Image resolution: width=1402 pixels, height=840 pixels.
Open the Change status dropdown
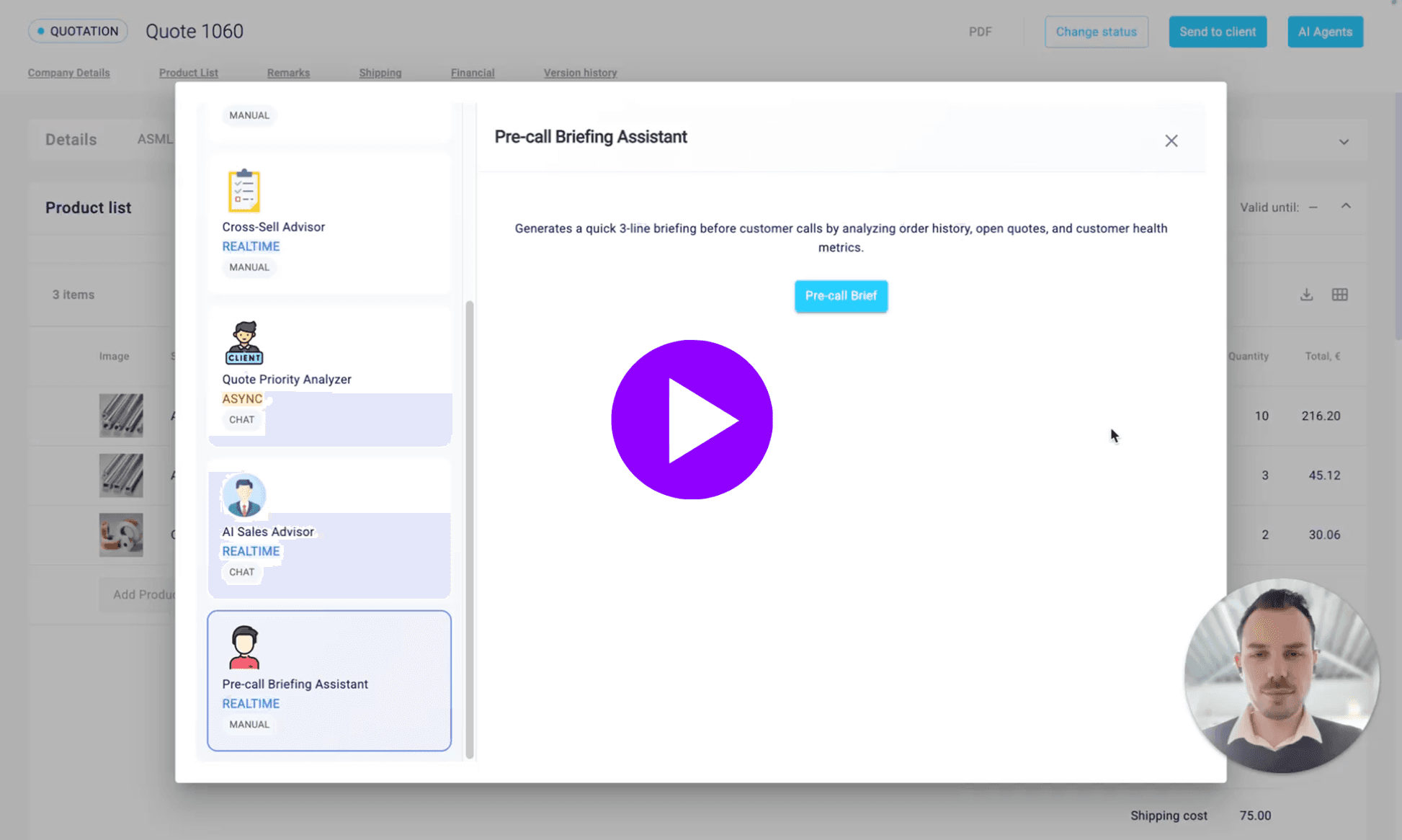(x=1096, y=32)
